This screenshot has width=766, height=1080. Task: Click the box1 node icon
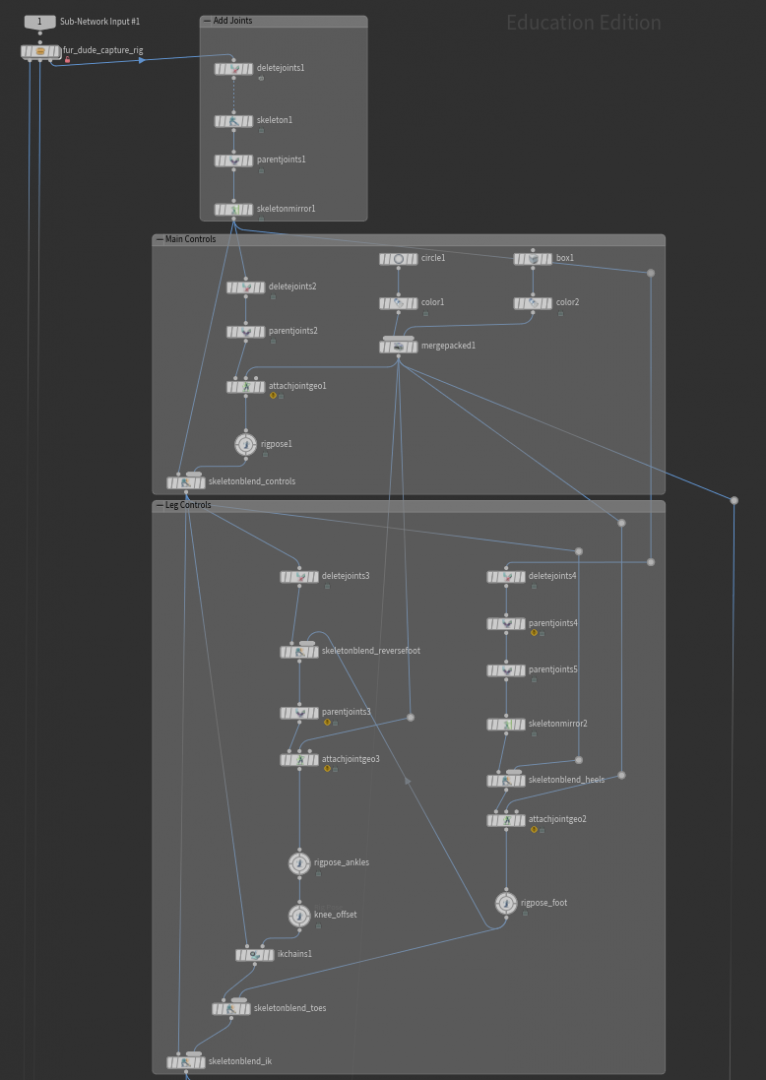[533, 259]
